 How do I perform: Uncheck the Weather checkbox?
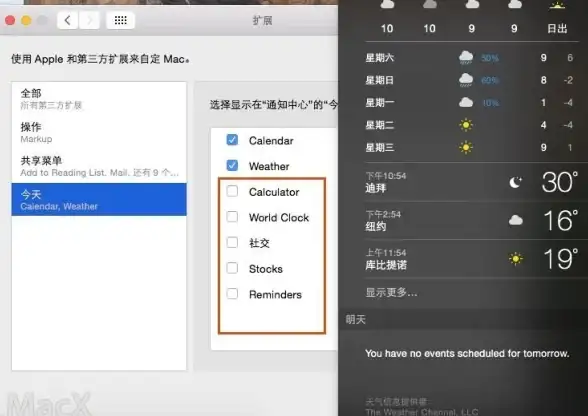point(232,165)
